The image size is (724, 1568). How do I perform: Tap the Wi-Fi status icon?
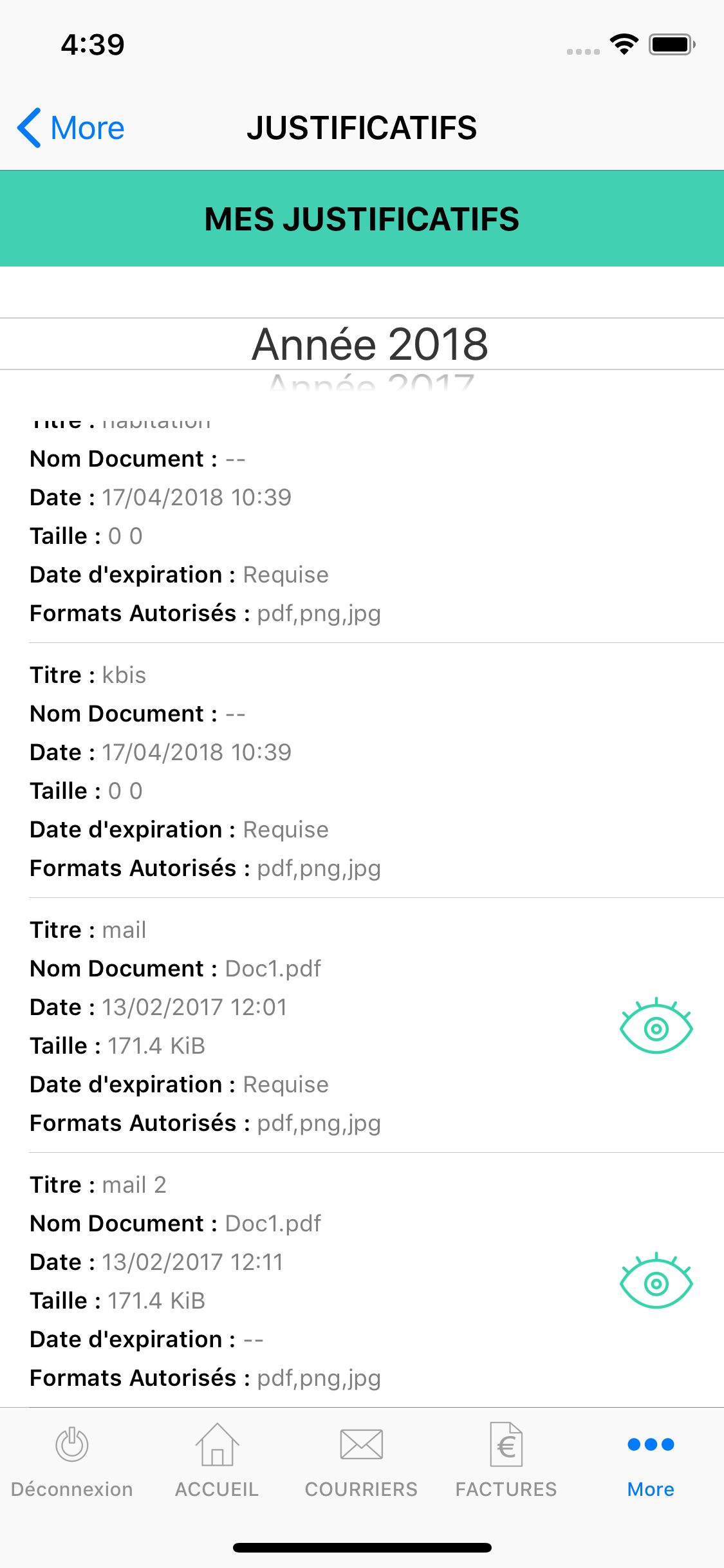coord(624,44)
